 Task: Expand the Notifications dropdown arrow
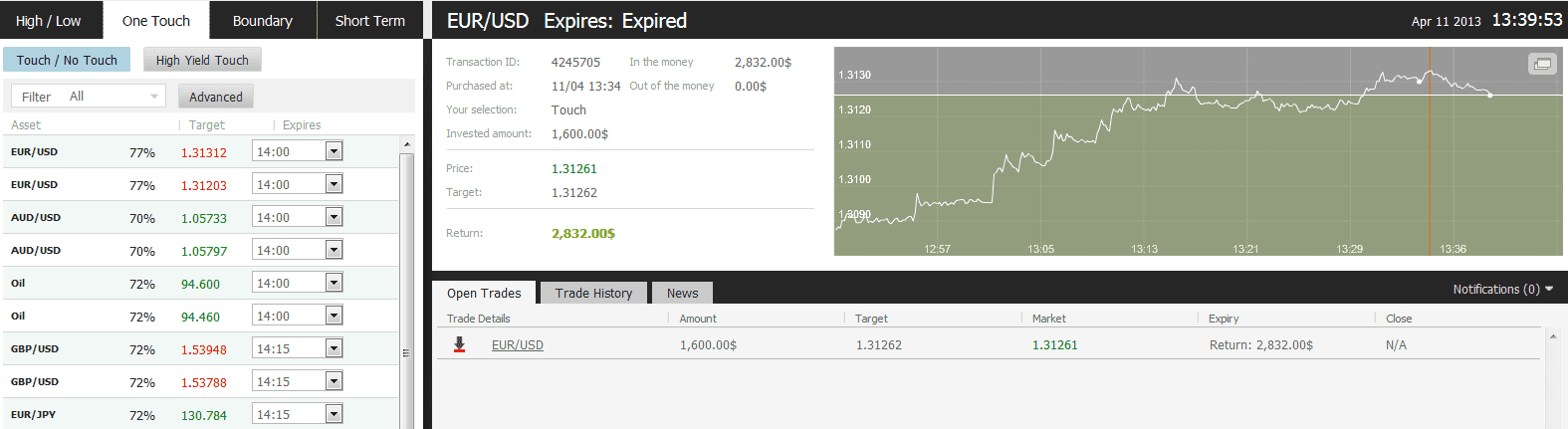click(1549, 289)
